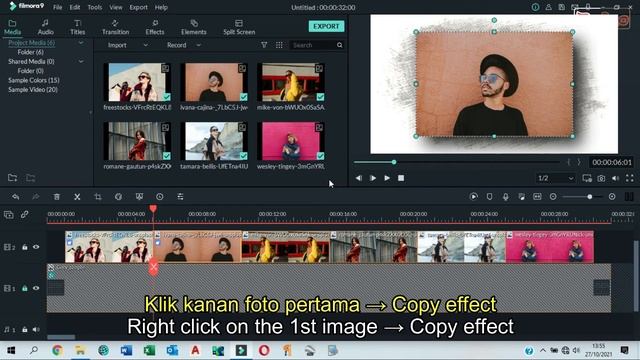Add new folder icon in media panel
This screenshot has height=360, width=640.
tap(12, 178)
